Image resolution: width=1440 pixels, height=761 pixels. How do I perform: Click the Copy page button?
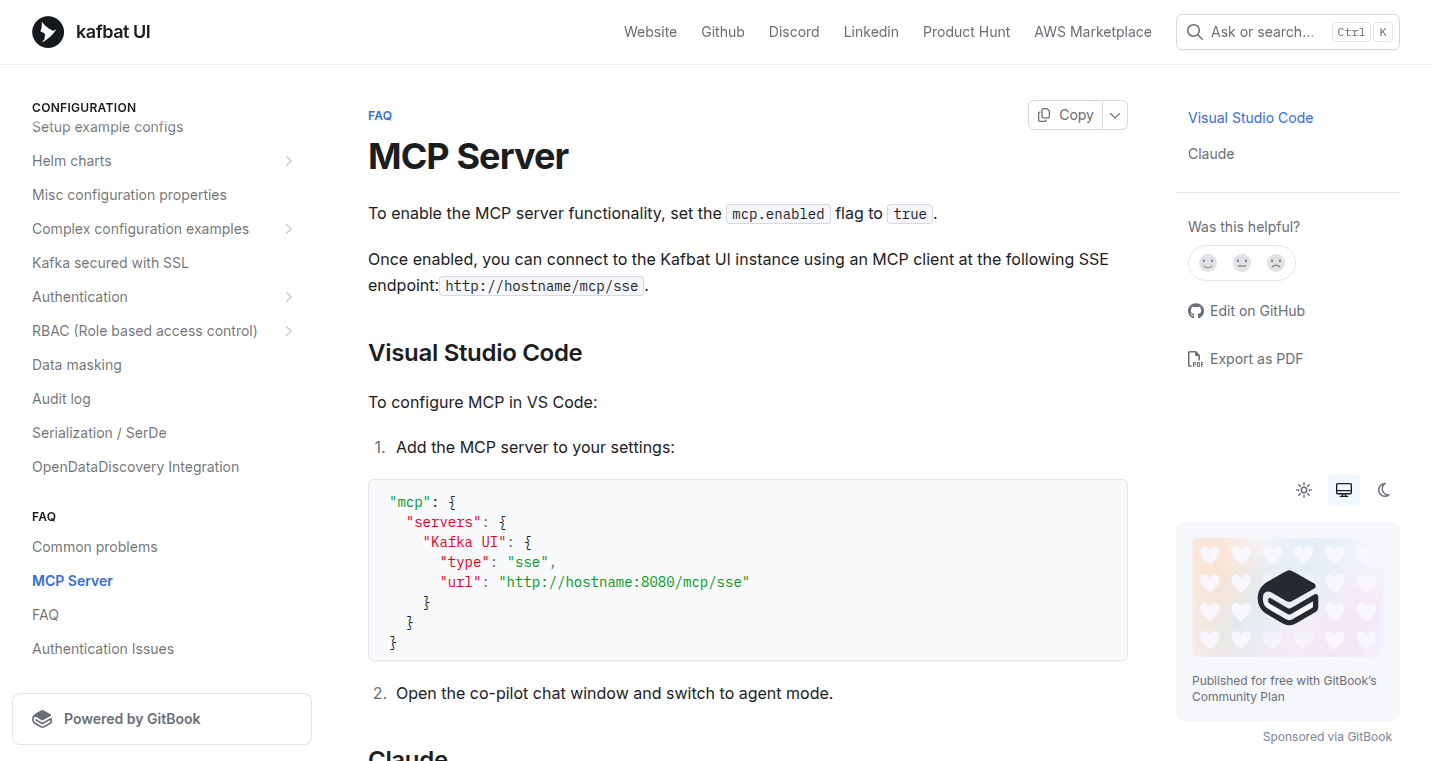point(1066,115)
